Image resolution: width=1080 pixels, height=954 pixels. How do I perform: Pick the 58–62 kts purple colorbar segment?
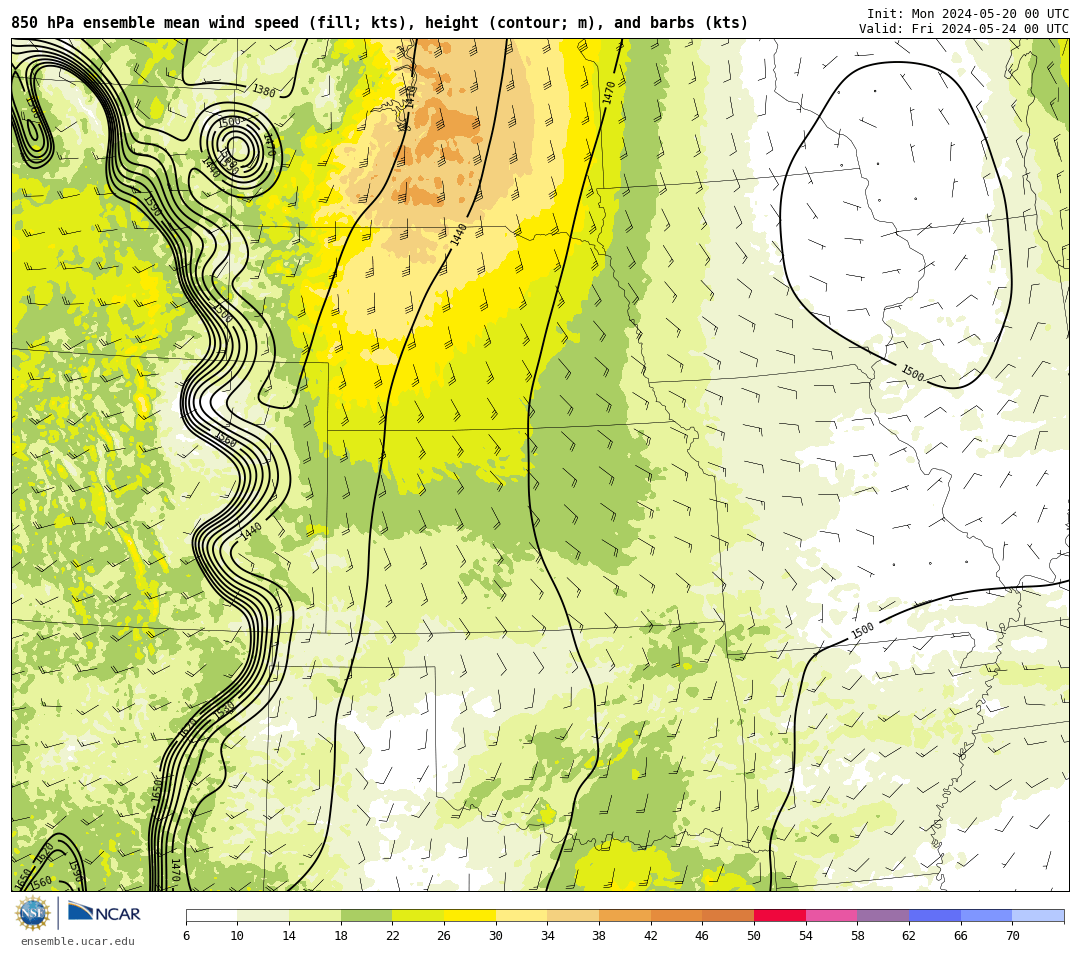pyautogui.click(x=883, y=915)
